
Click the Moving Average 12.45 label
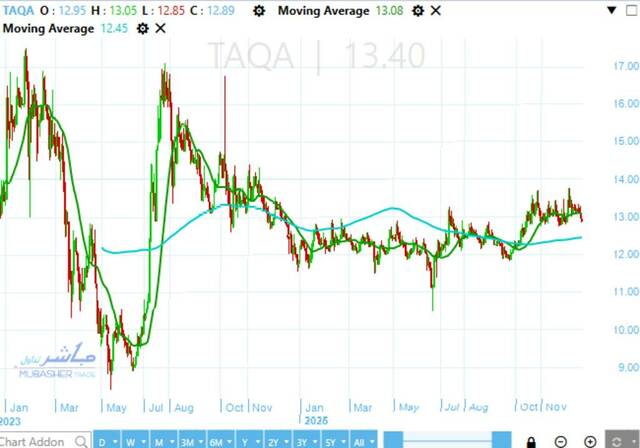(48, 29)
